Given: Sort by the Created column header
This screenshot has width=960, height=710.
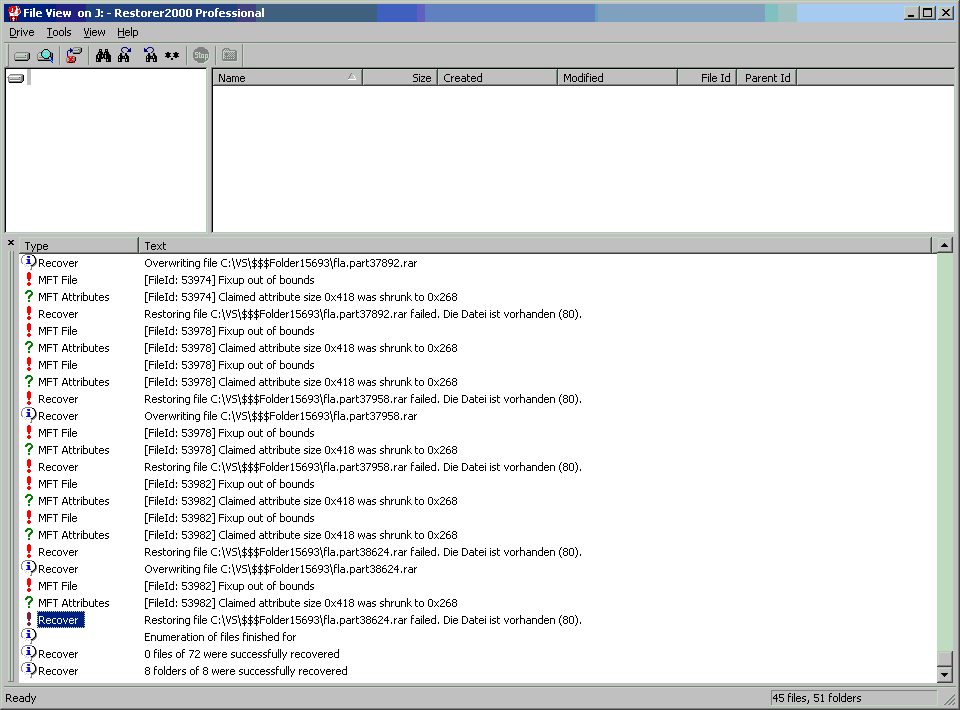Looking at the screenshot, I should 497,78.
